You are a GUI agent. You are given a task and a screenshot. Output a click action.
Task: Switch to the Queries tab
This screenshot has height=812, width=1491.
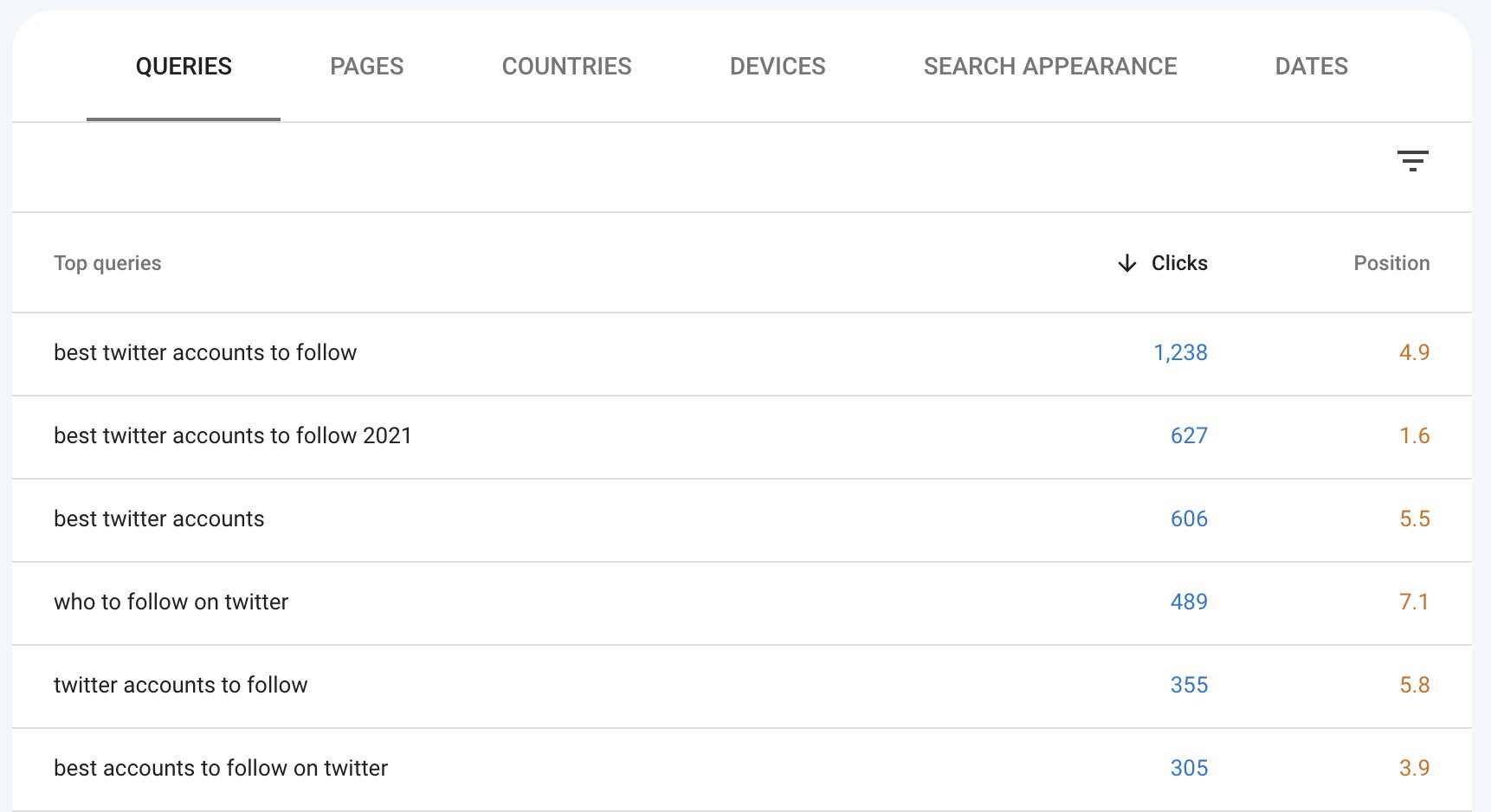[x=184, y=67]
